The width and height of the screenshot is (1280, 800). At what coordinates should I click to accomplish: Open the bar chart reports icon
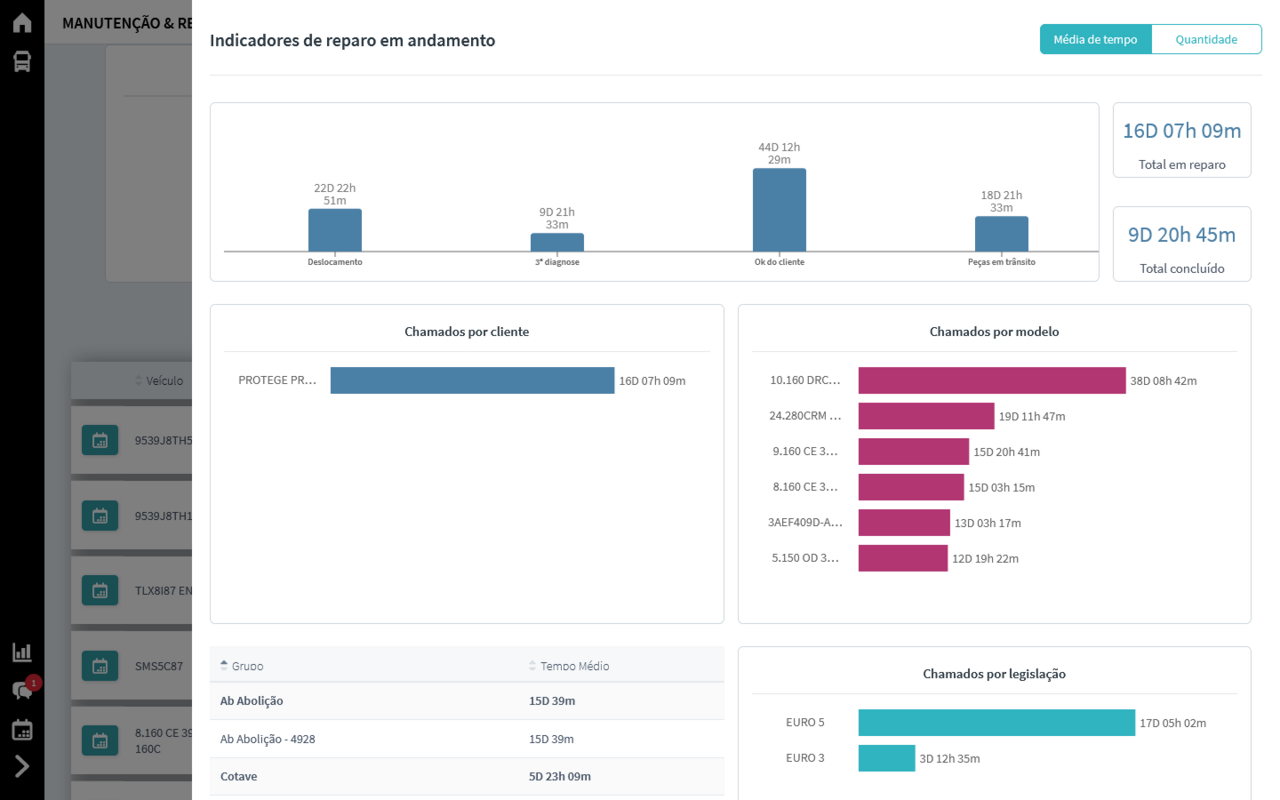(x=22, y=652)
